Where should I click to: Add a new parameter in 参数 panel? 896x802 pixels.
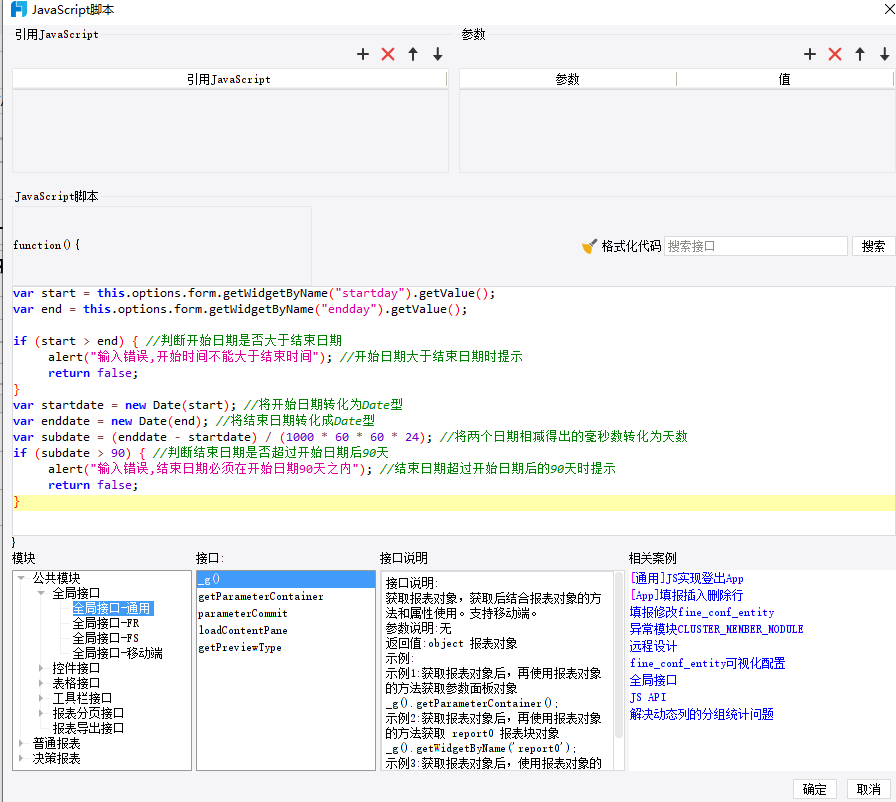[810, 54]
